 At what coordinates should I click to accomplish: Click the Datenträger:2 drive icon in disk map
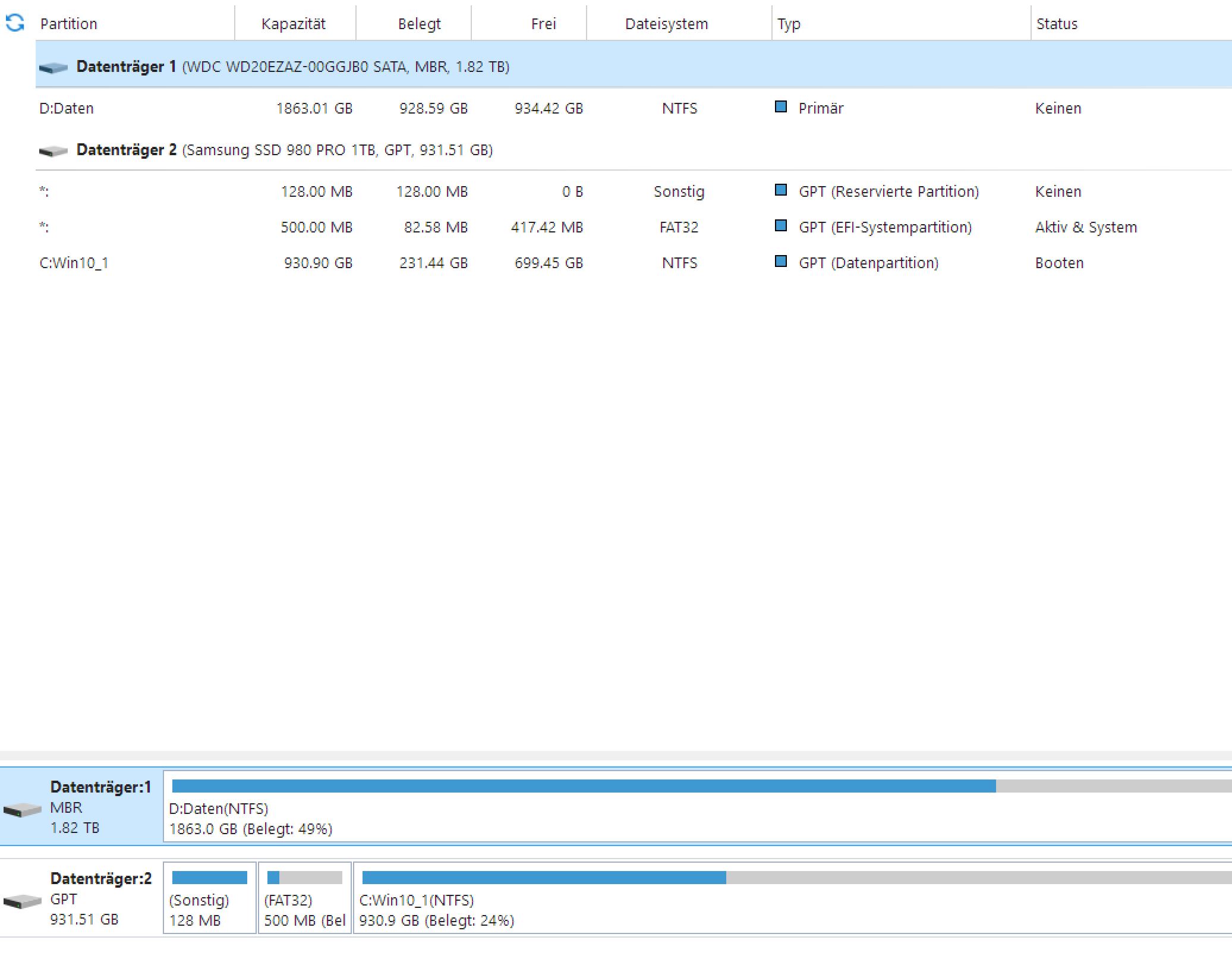23,901
